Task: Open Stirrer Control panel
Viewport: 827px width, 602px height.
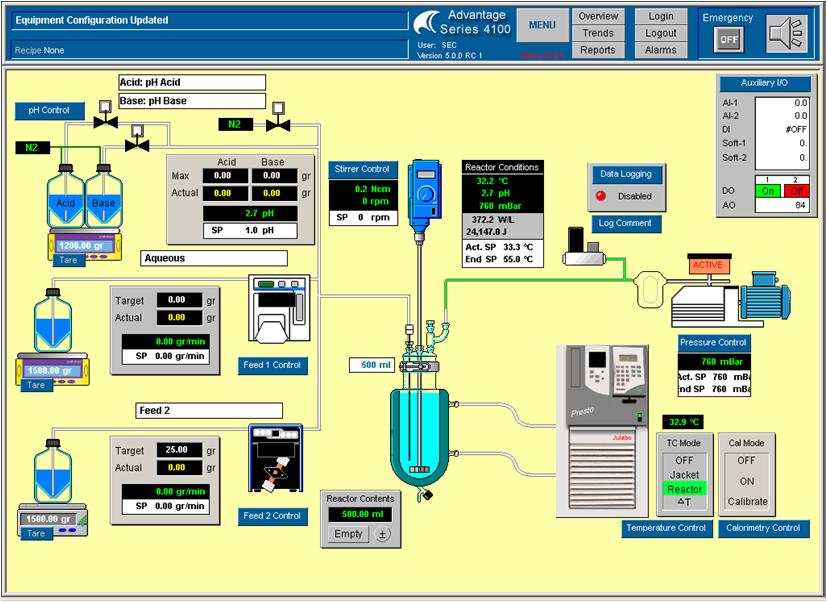Action: coord(362,169)
